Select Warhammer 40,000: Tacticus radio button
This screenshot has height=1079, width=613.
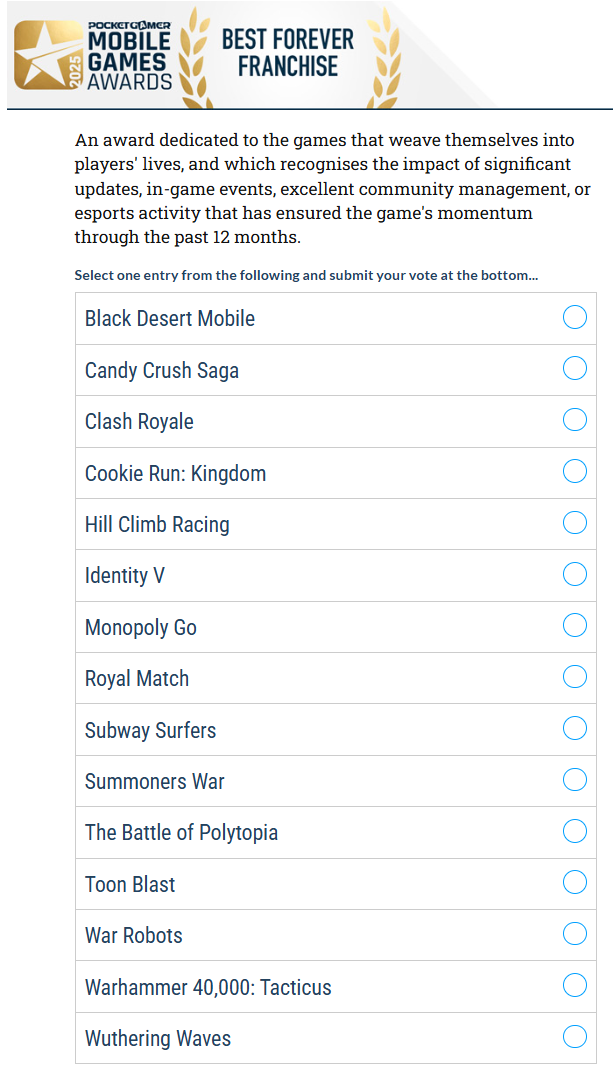[575, 986]
